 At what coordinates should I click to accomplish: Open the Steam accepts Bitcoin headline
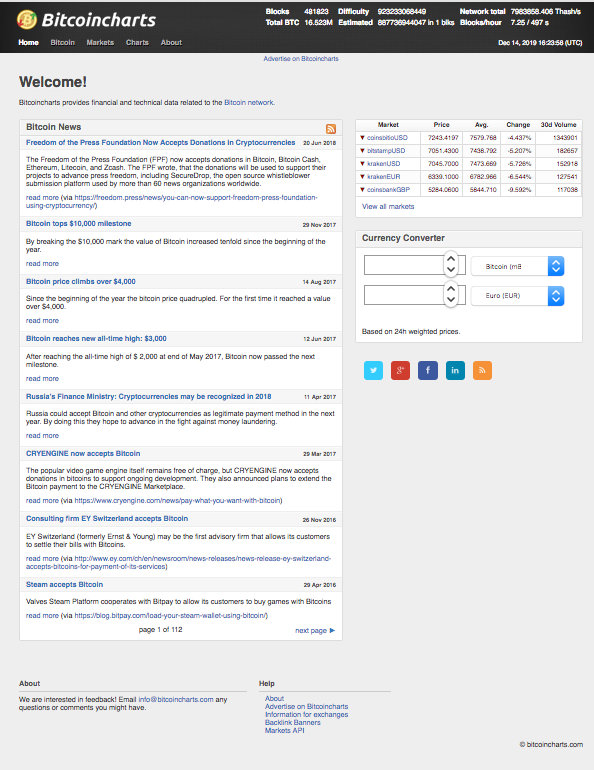click(64, 584)
